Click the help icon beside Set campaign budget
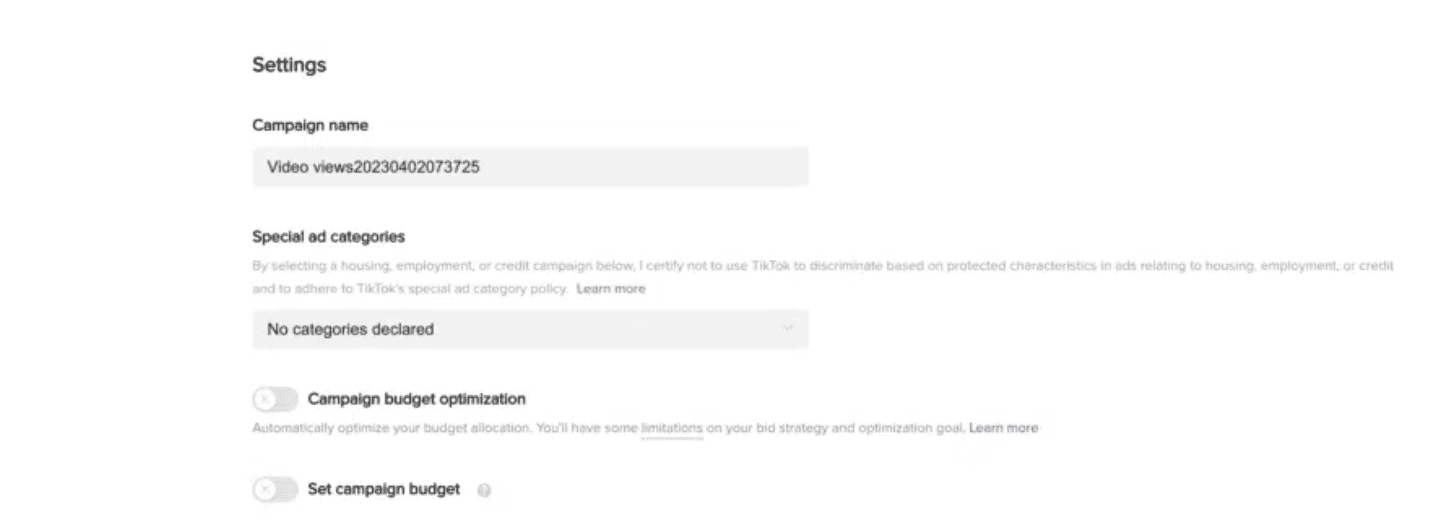This screenshot has height=526, width=1444. [484, 491]
